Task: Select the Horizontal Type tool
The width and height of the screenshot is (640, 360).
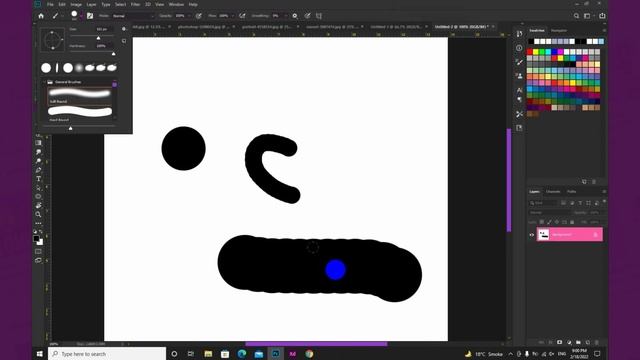Action: tap(38, 179)
